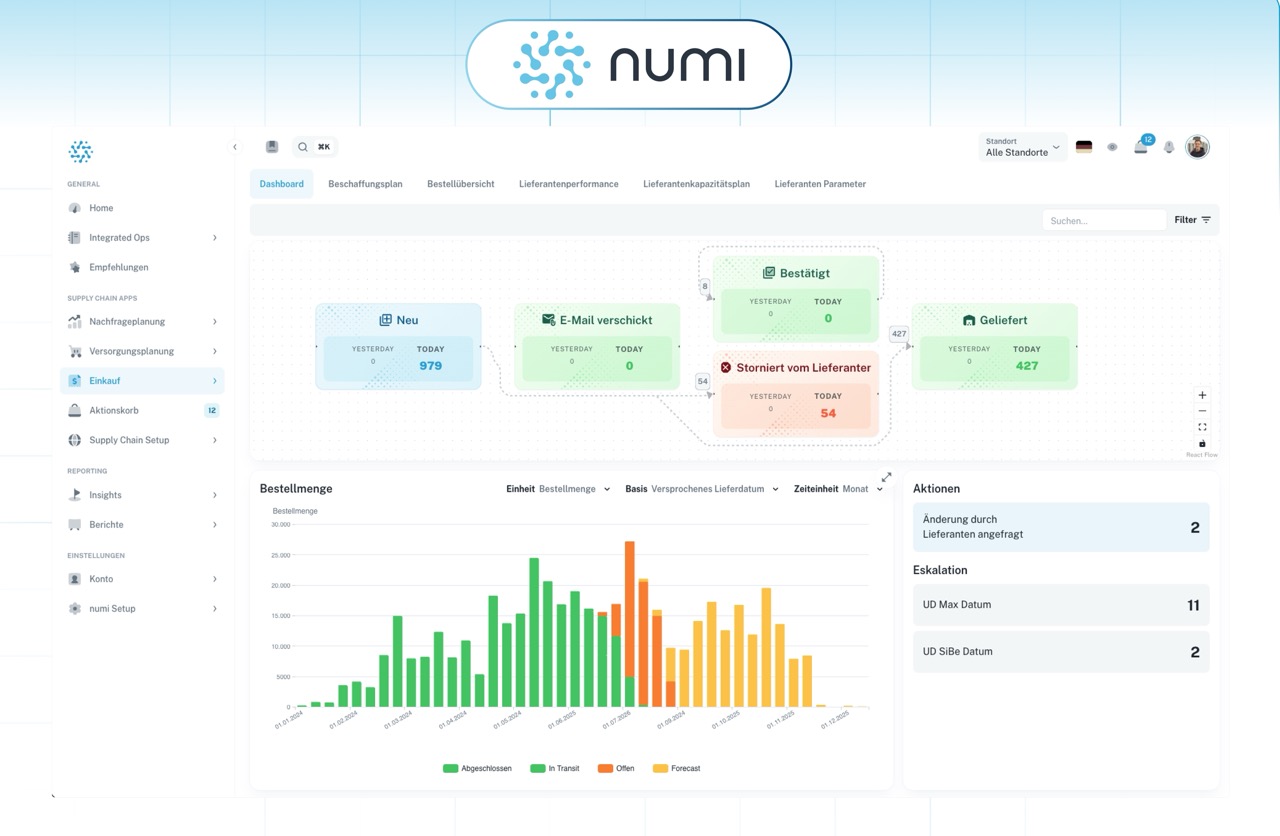Open the UD Max Datum escalation
This screenshot has width=1280, height=836.
click(x=1061, y=605)
